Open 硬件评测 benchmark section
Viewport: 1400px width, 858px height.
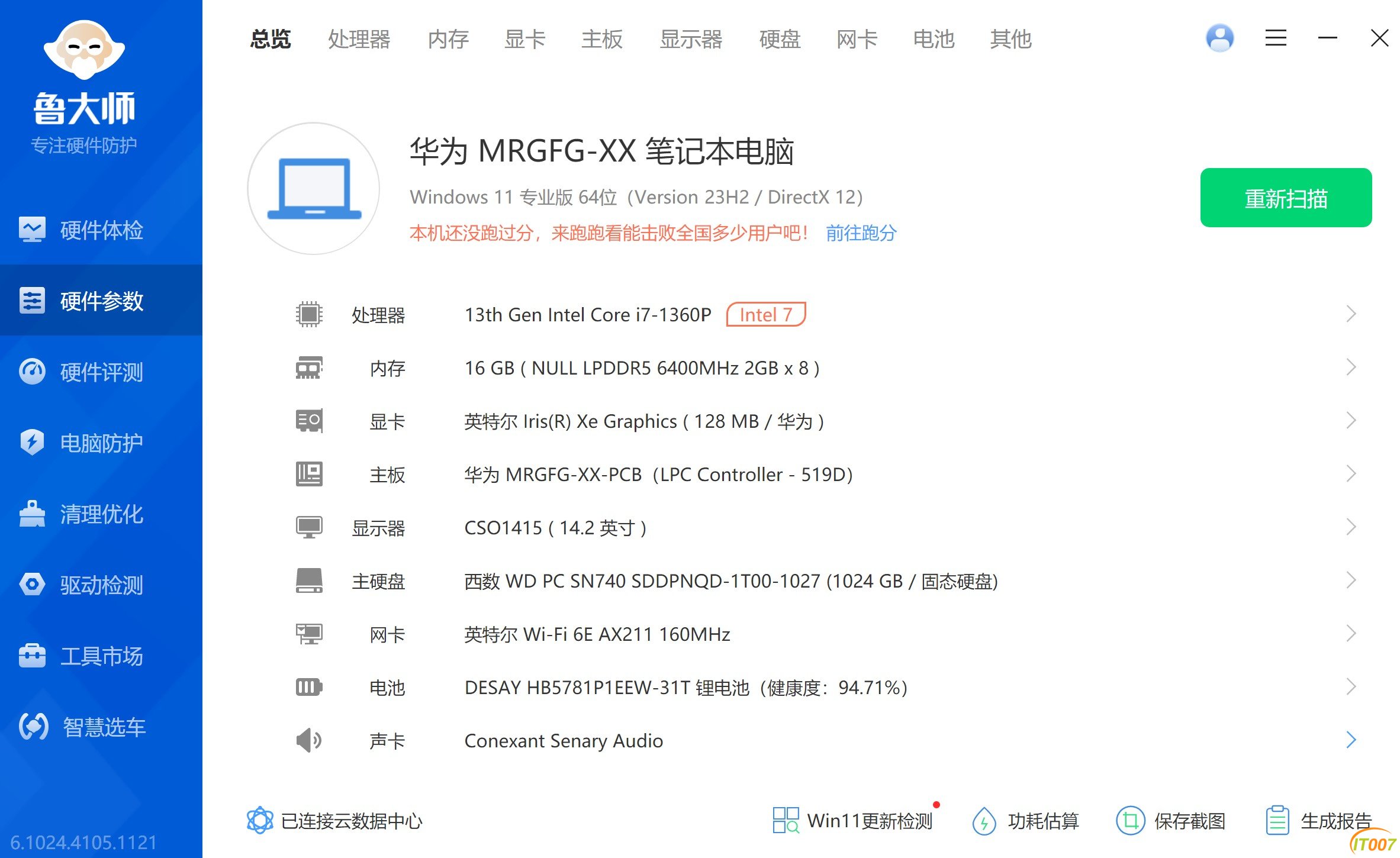pyautogui.click(x=101, y=372)
